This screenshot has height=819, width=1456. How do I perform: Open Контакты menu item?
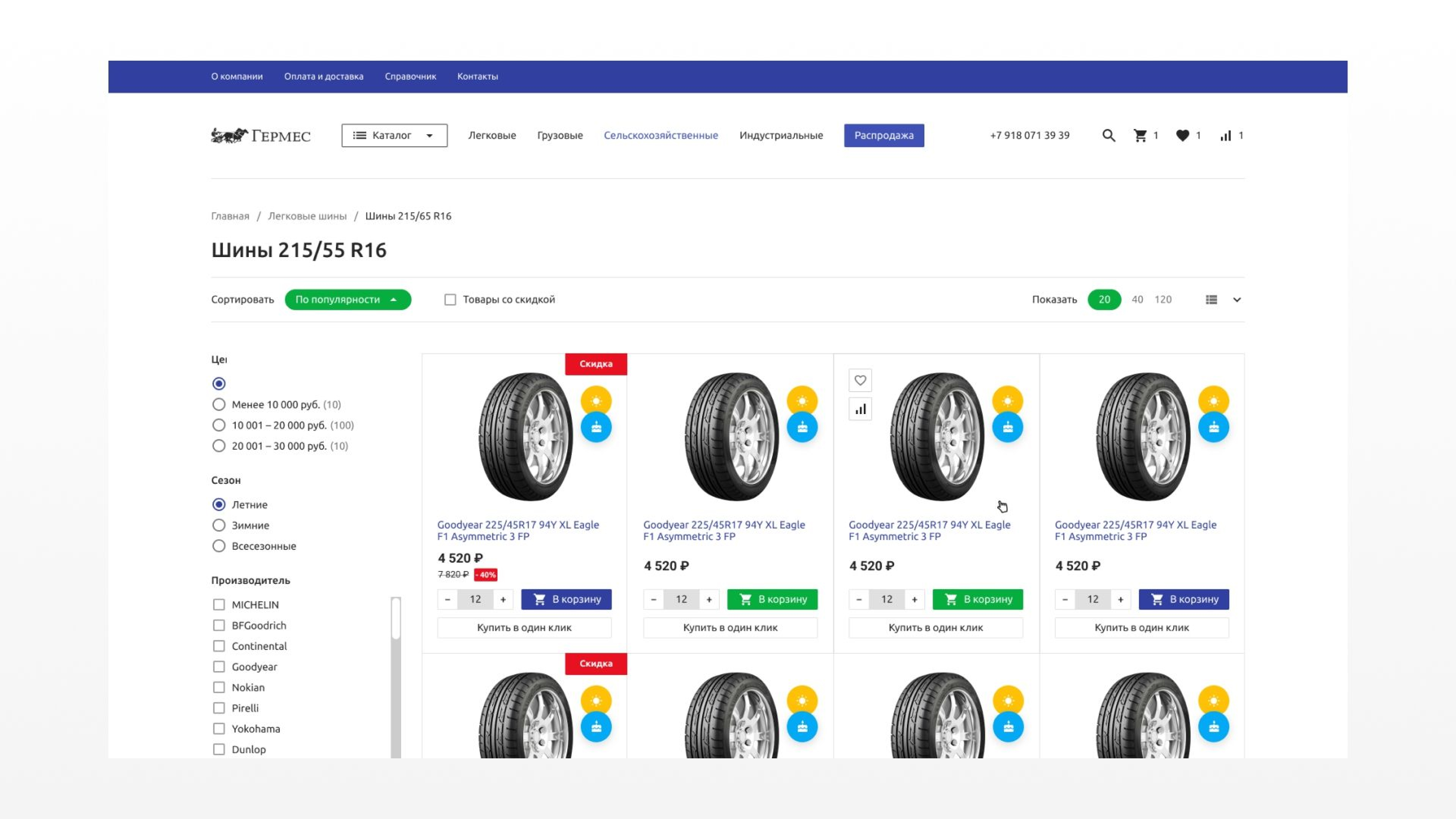(478, 76)
